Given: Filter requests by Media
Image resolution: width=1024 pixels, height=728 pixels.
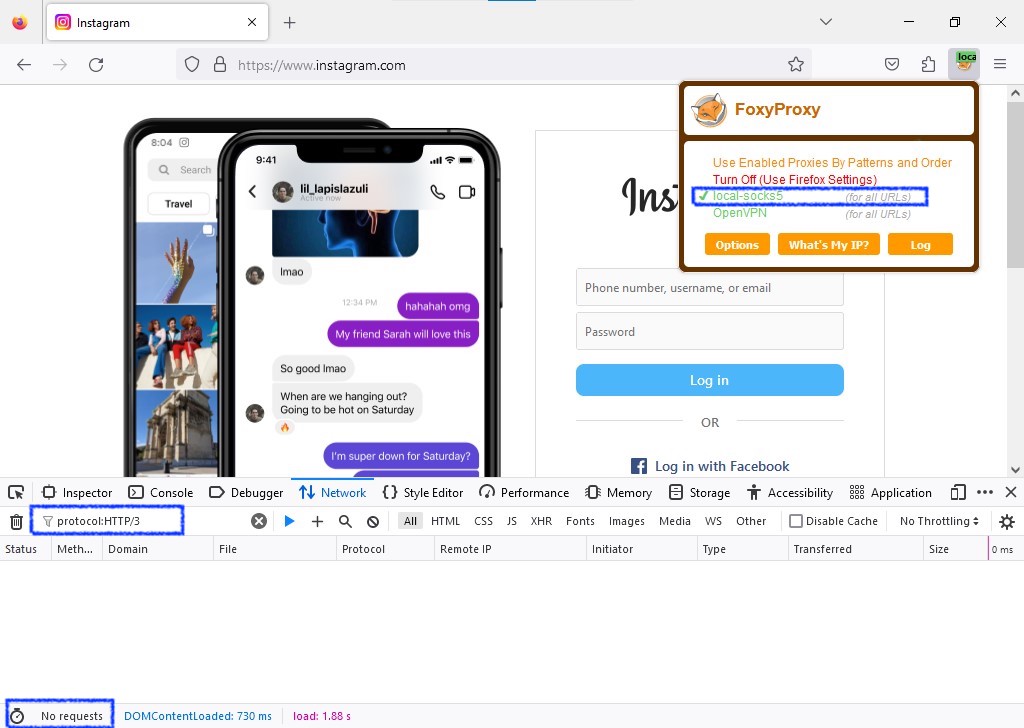Looking at the screenshot, I should tap(675, 521).
